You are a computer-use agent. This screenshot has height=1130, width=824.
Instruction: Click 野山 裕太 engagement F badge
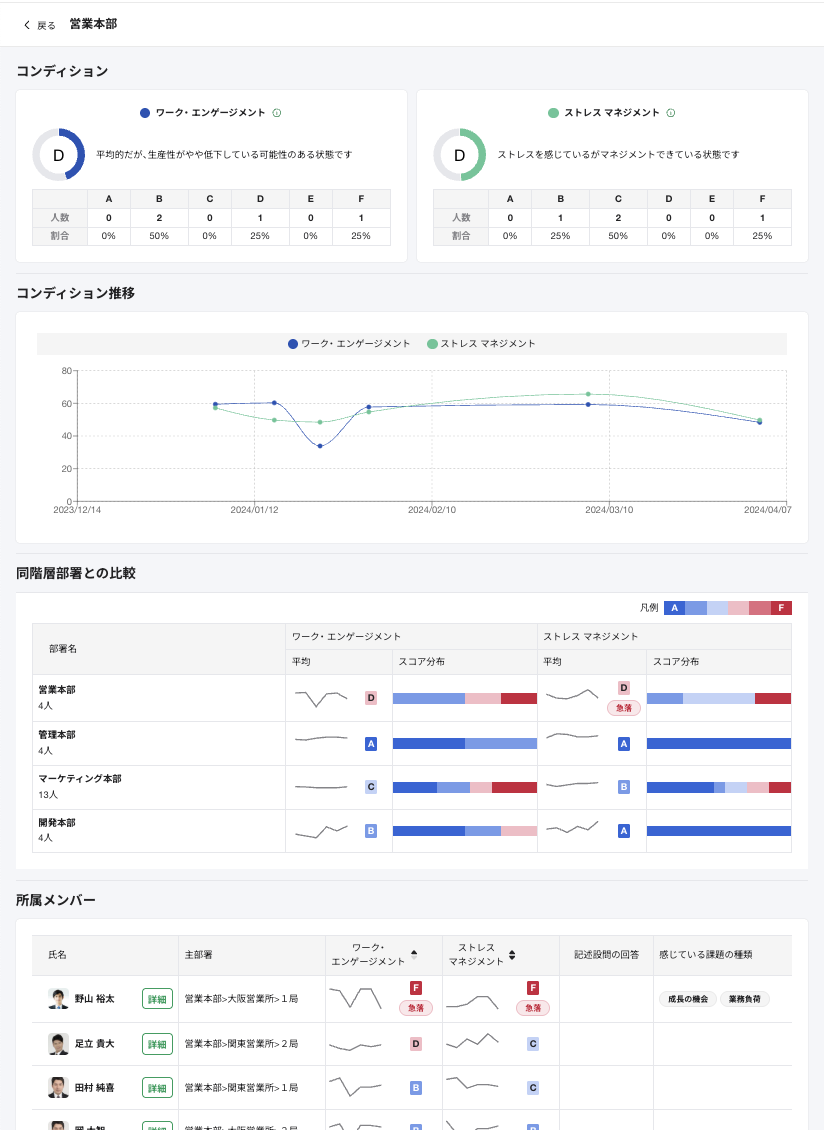(416, 987)
